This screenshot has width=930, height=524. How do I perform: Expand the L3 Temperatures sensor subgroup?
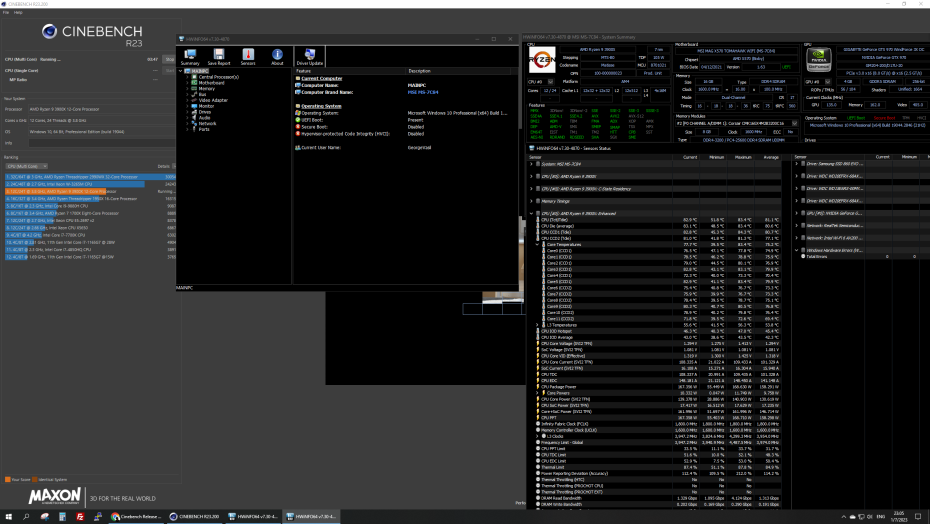tap(537, 325)
